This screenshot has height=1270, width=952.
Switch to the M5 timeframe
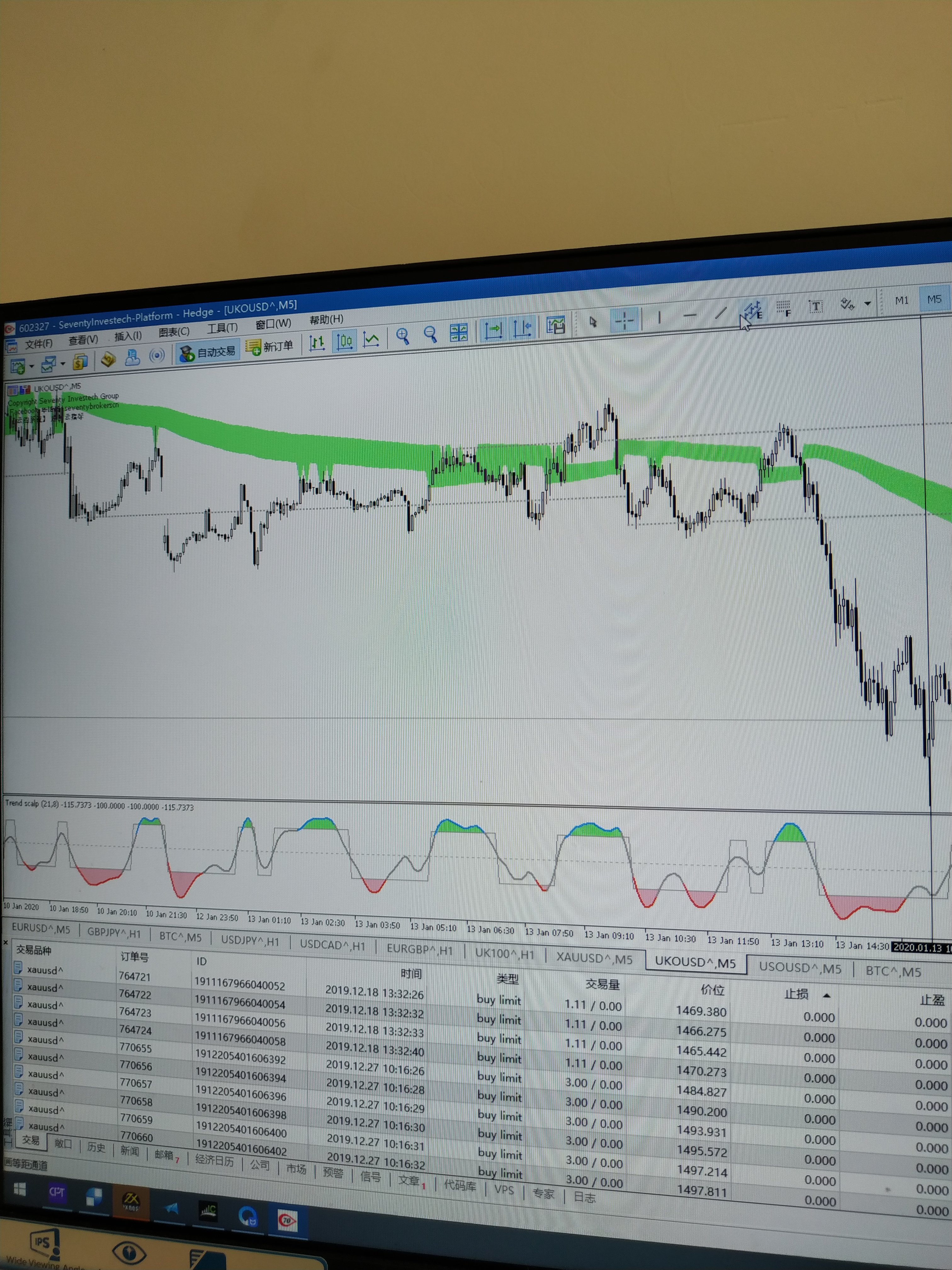tap(934, 299)
